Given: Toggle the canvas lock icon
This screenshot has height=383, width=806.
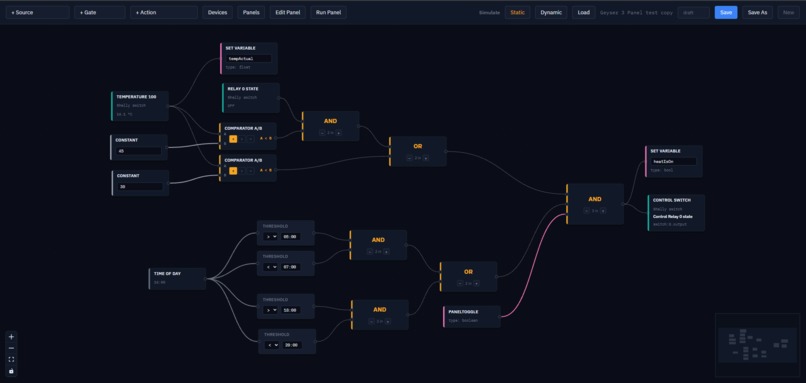Looking at the screenshot, I should 11,371.
